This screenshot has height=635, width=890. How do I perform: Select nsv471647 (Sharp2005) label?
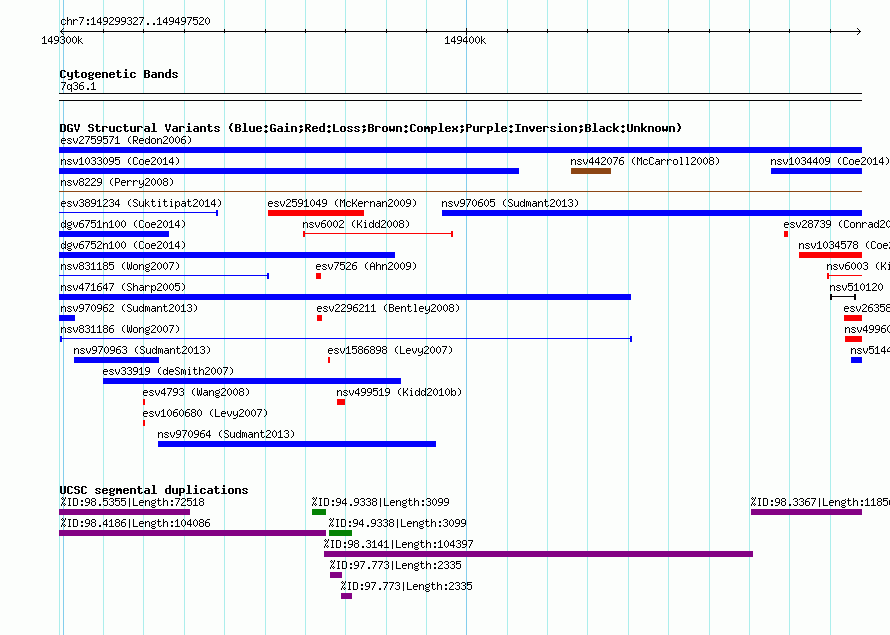123,287
